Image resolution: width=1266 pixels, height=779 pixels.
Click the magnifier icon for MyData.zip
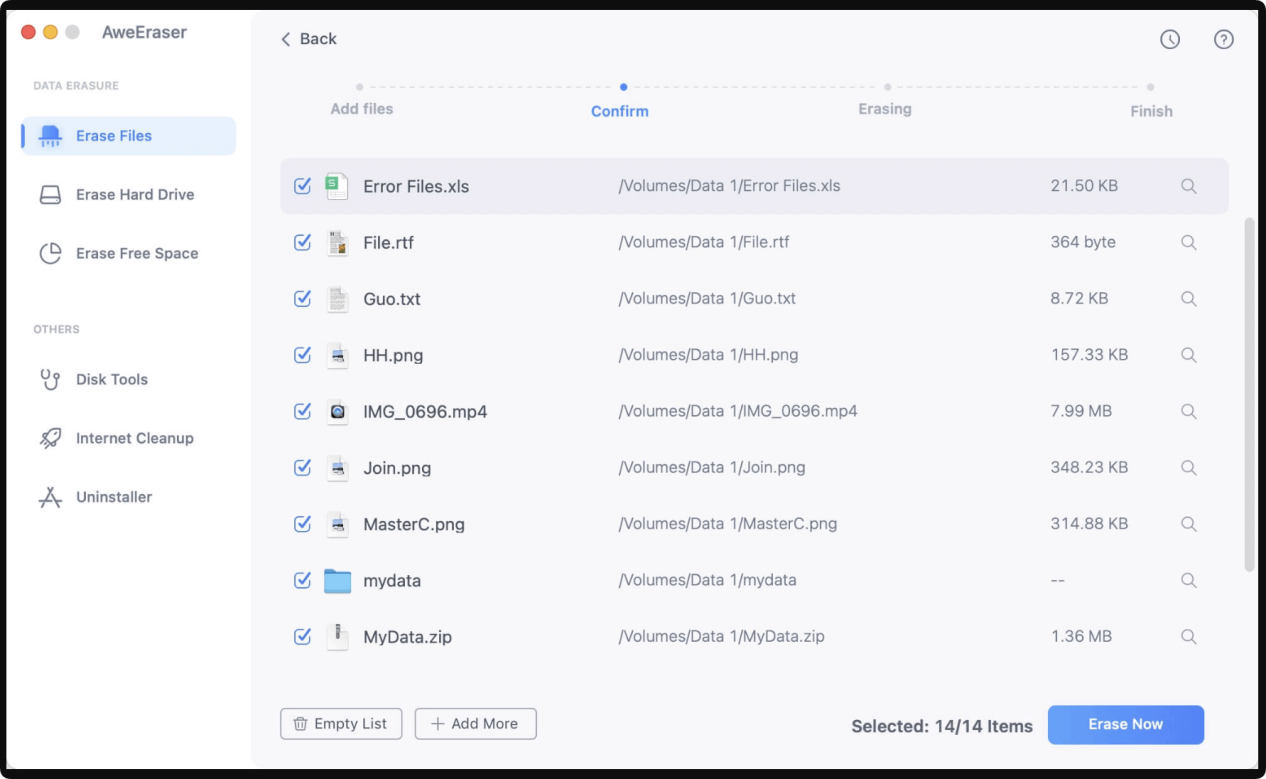click(x=1188, y=636)
